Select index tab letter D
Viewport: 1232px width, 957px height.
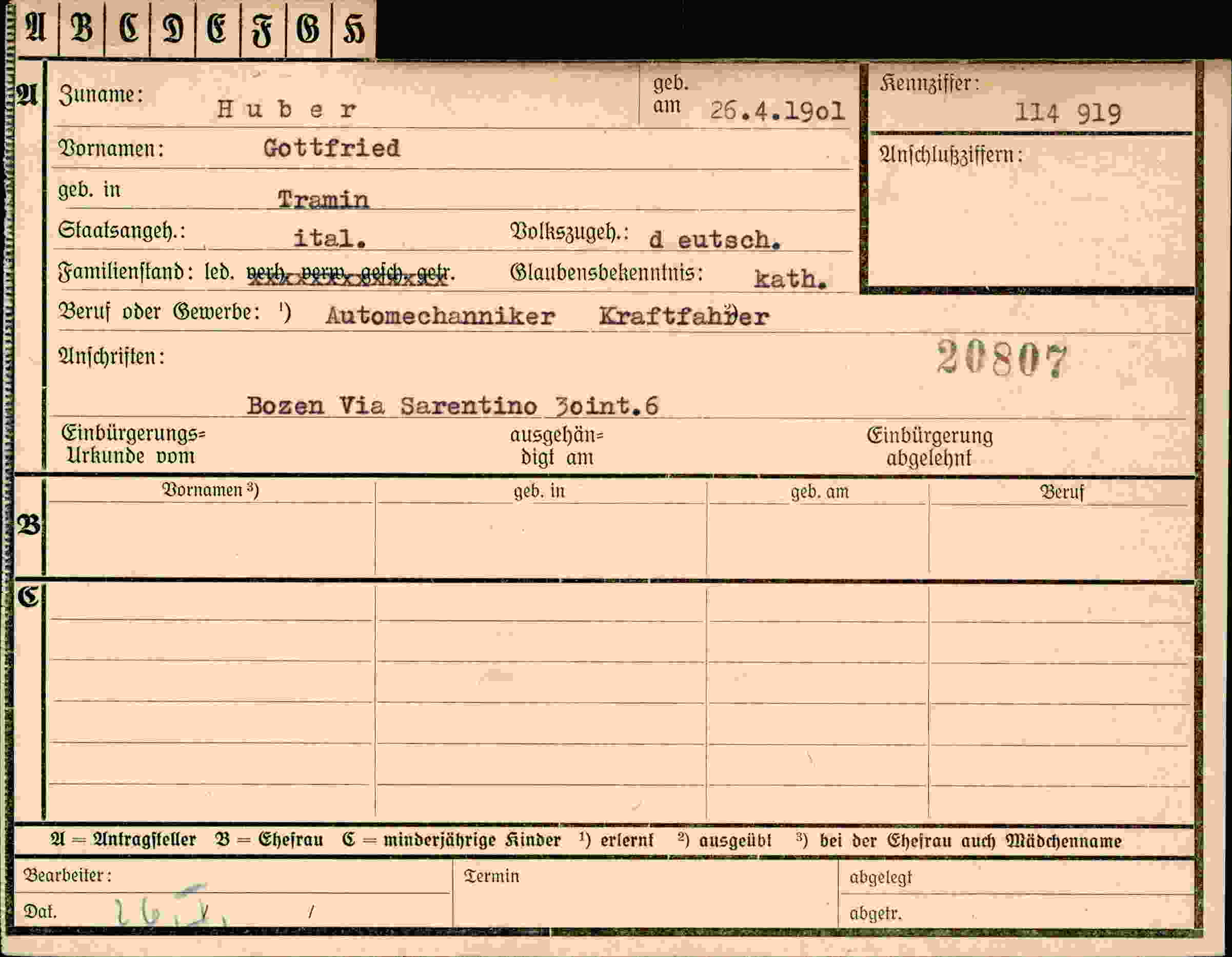tap(173, 28)
